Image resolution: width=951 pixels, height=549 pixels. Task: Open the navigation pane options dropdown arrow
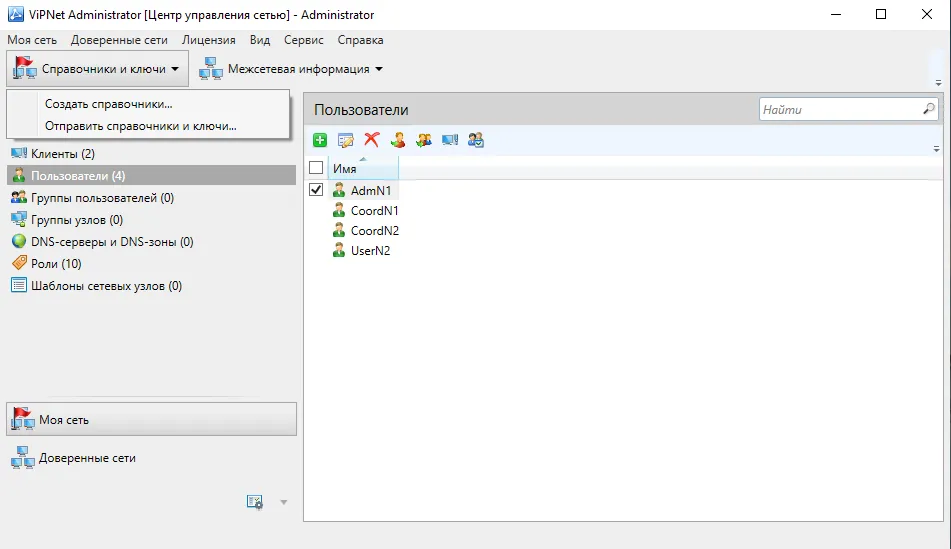click(x=283, y=502)
